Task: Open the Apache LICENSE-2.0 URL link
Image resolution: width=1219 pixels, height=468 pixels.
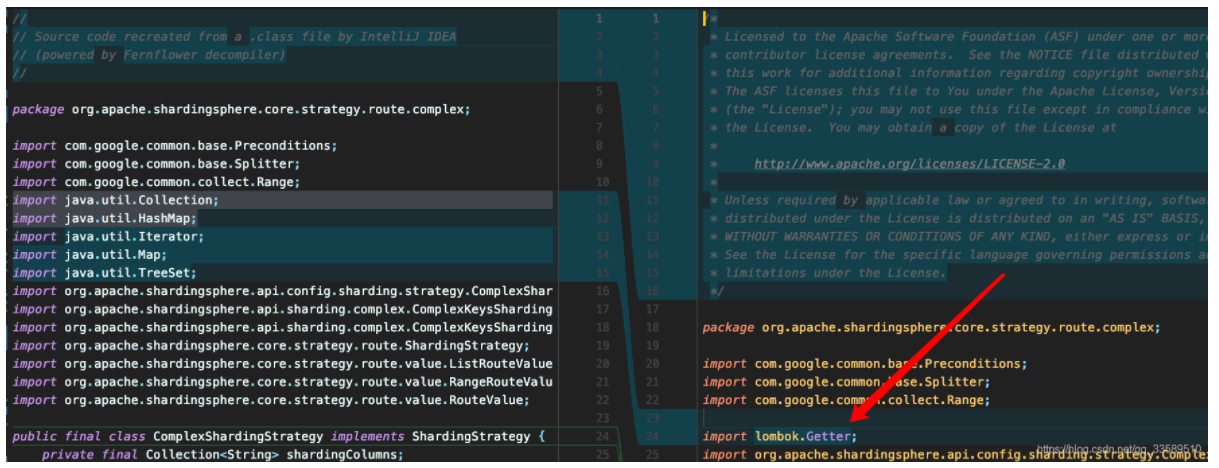Action: click(909, 164)
